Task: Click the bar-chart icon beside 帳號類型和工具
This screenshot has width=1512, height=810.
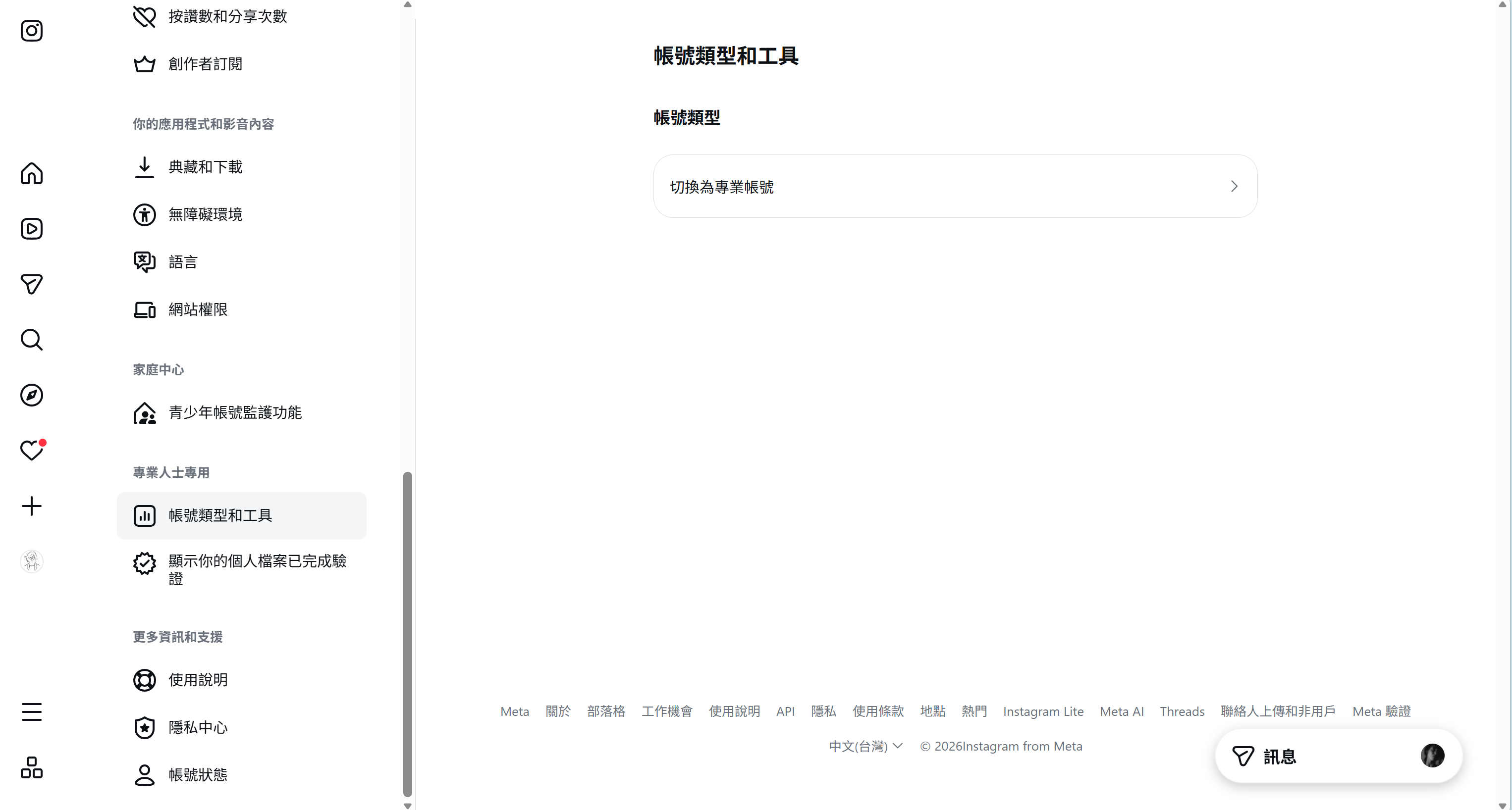Action: pos(144,515)
